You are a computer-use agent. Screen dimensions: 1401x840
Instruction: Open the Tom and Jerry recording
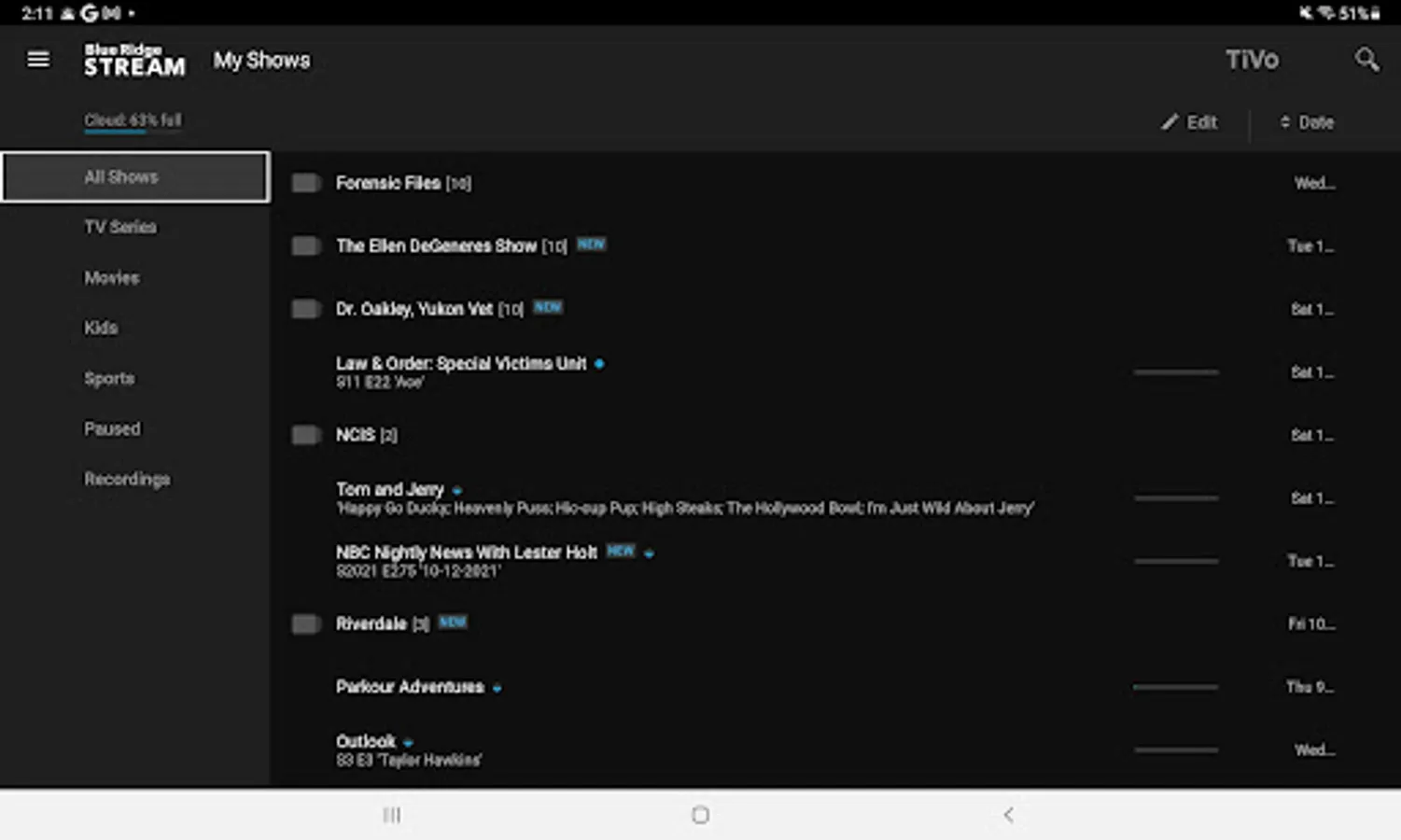[389, 489]
